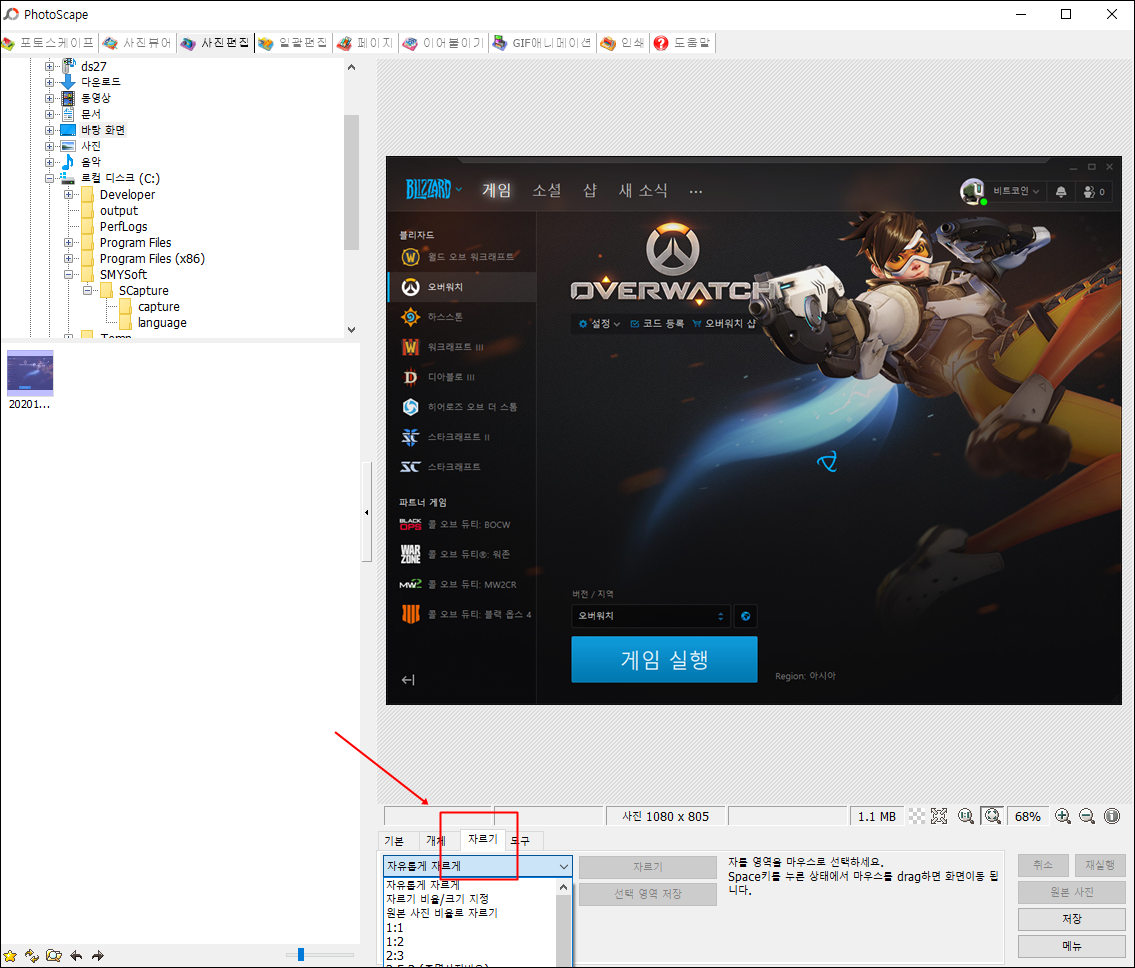The width and height of the screenshot is (1135, 968).
Task: Select the PerfLogs folder
Action: coord(123,227)
